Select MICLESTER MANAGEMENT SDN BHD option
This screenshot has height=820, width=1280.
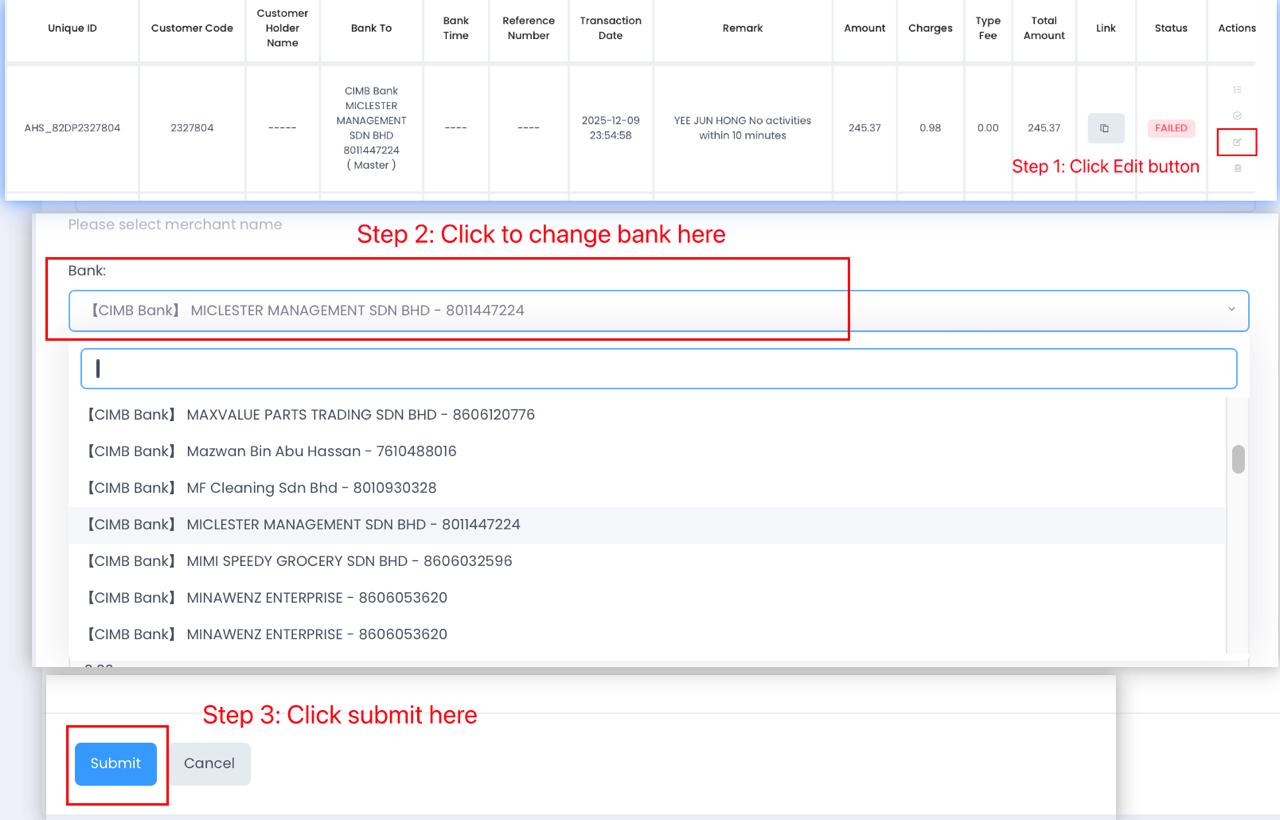304,525
